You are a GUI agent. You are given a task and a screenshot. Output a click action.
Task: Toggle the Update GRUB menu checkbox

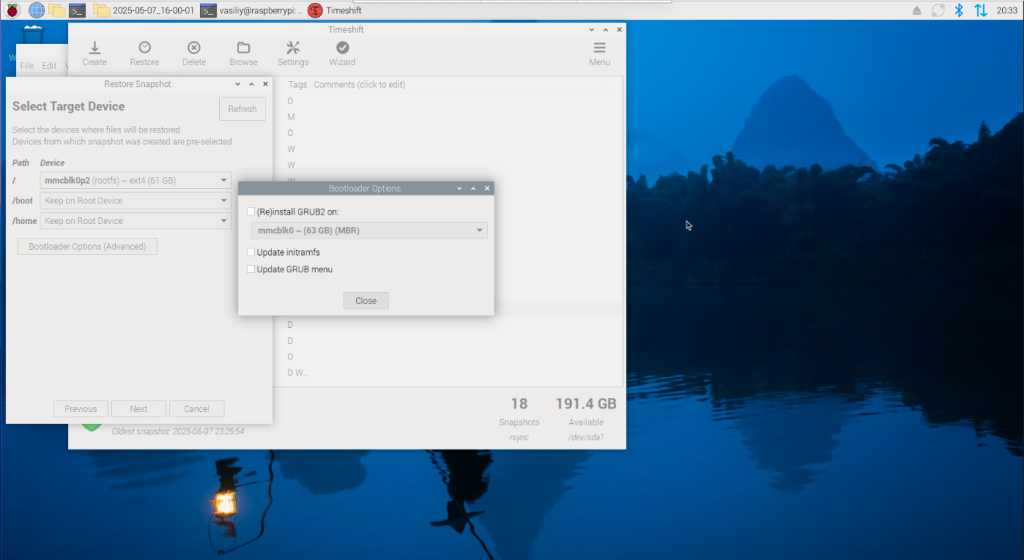[251, 269]
